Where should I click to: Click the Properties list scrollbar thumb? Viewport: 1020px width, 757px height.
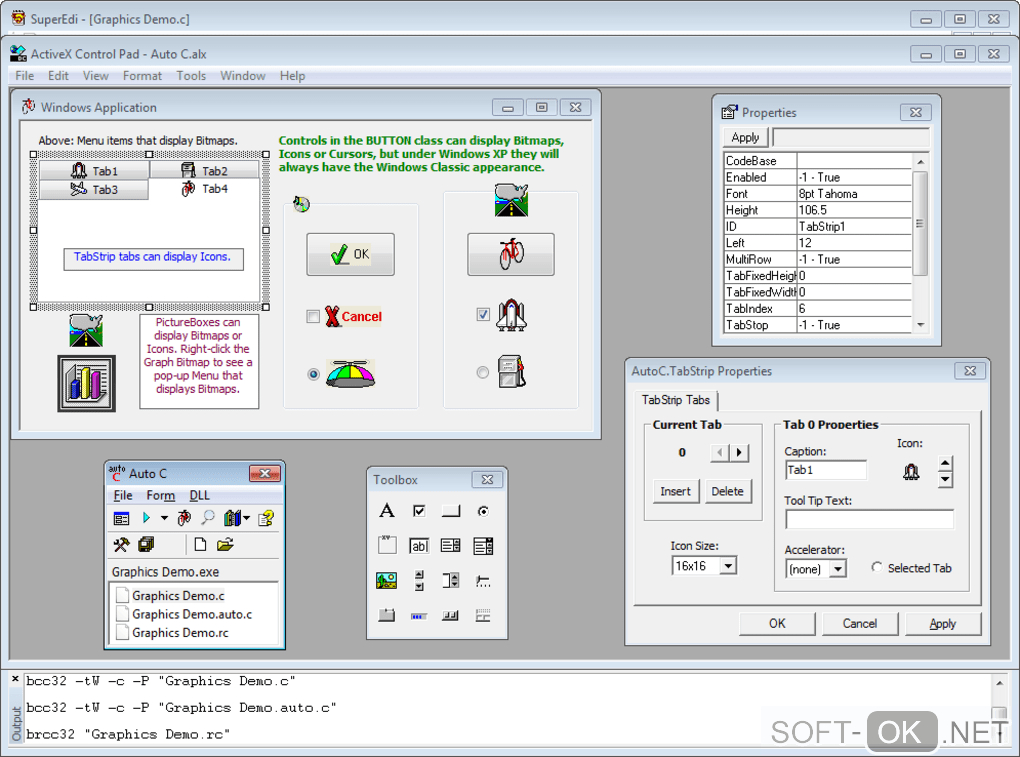(x=920, y=224)
